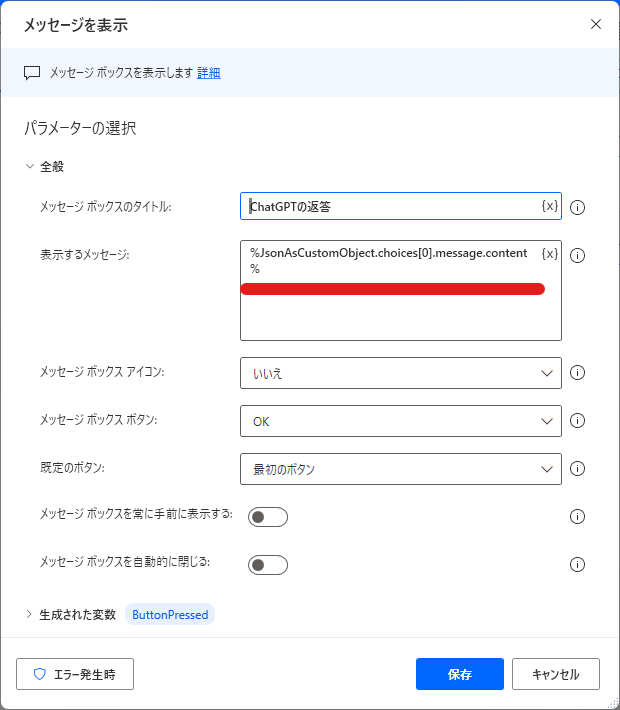Show info for message box buttons option

(x=577, y=421)
